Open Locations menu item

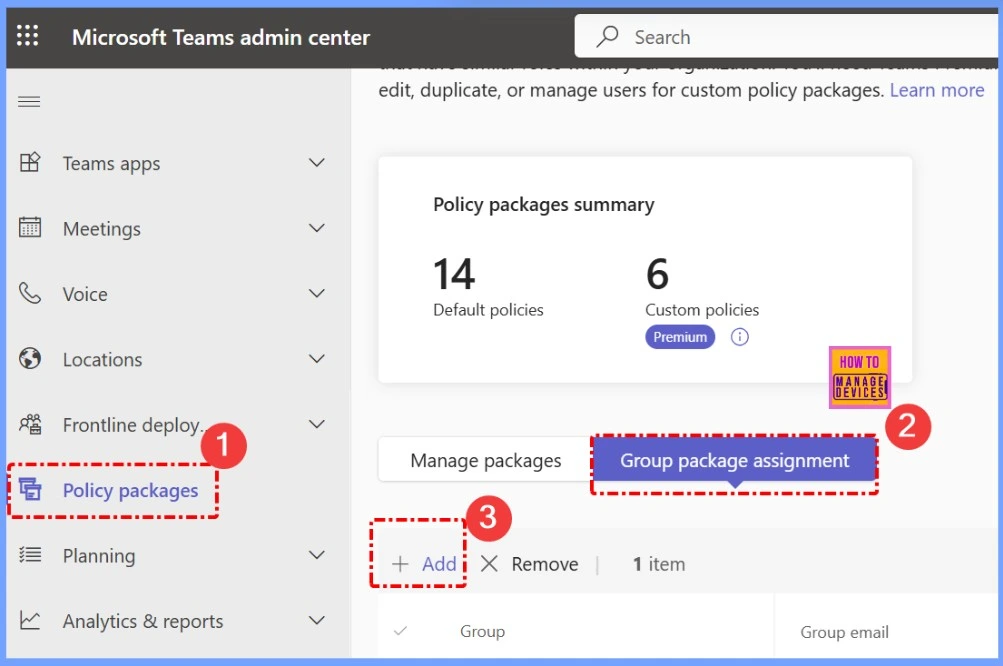(102, 360)
